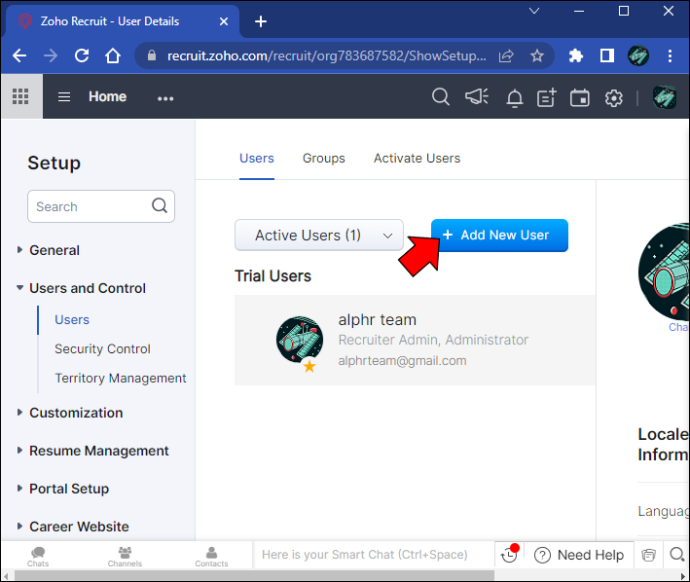Open global search magnifier in top bar
The height and width of the screenshot is (582, 690).
440,97
